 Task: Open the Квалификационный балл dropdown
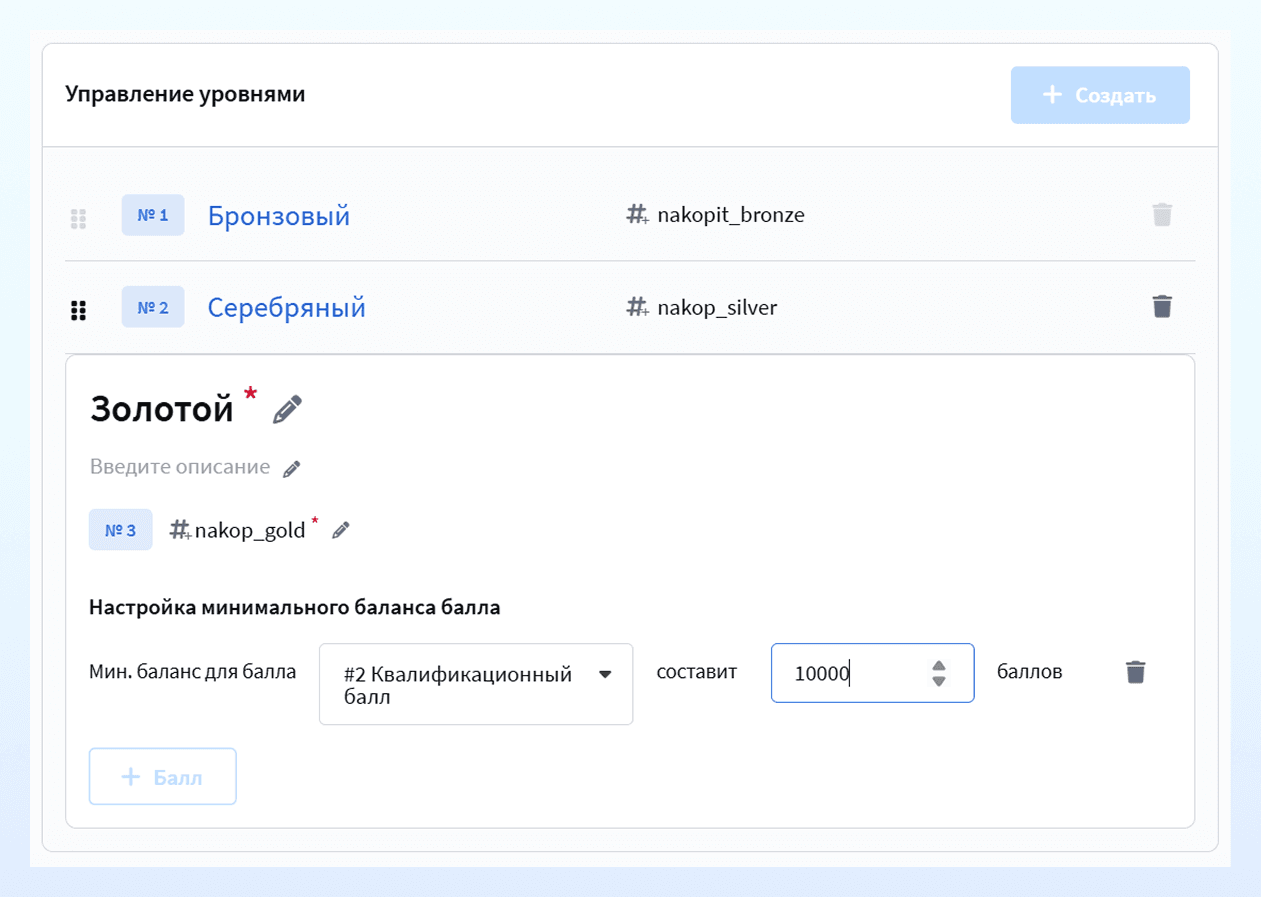point(476,684)
